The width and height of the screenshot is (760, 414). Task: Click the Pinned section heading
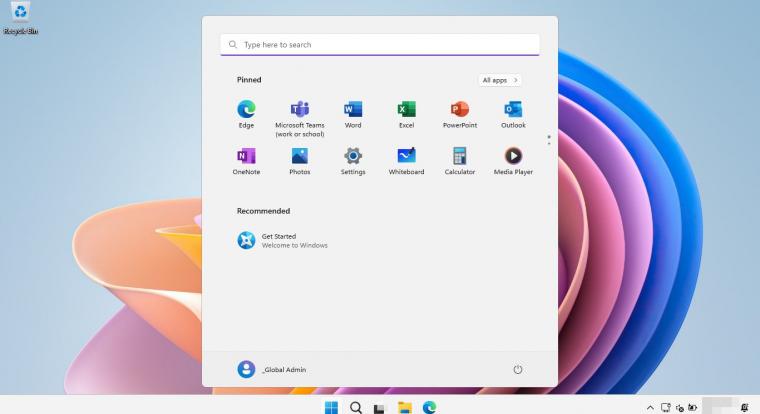(x=249, y=80)
